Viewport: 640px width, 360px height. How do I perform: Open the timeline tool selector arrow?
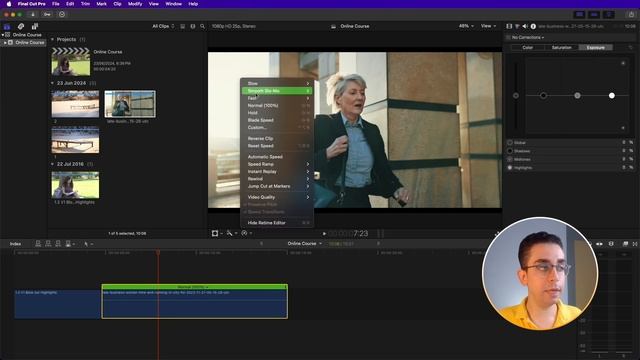pos(88,244)
